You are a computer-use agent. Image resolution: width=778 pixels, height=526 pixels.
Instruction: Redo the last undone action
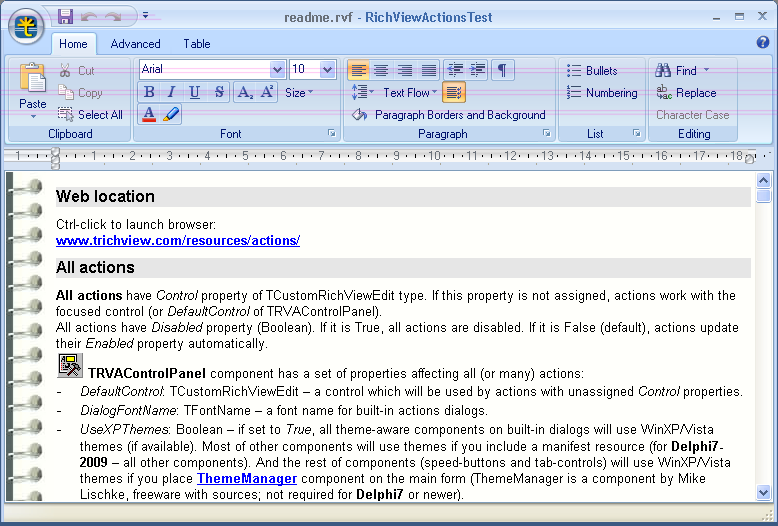pos(113,16)
